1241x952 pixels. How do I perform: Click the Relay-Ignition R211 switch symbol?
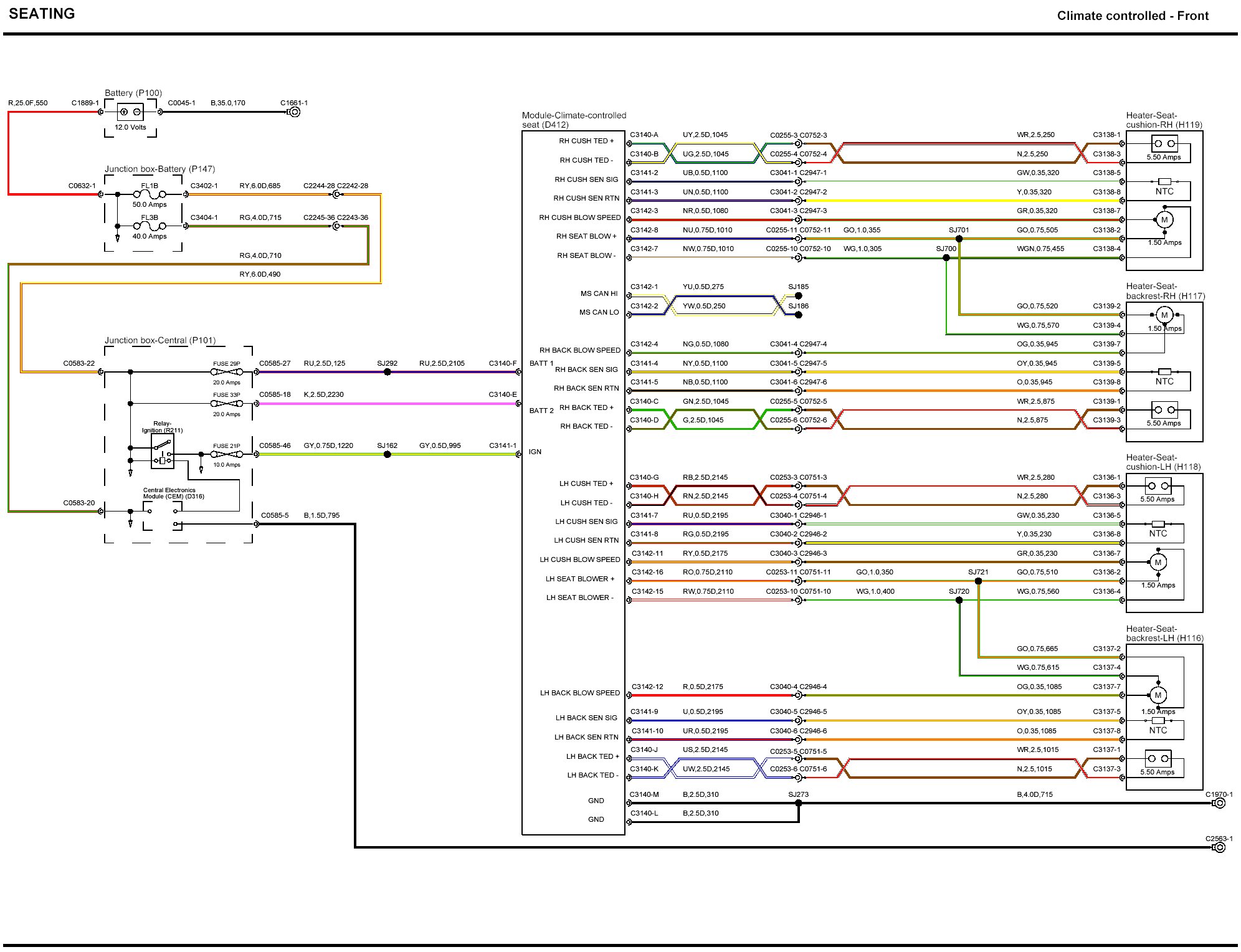[163, 445]
